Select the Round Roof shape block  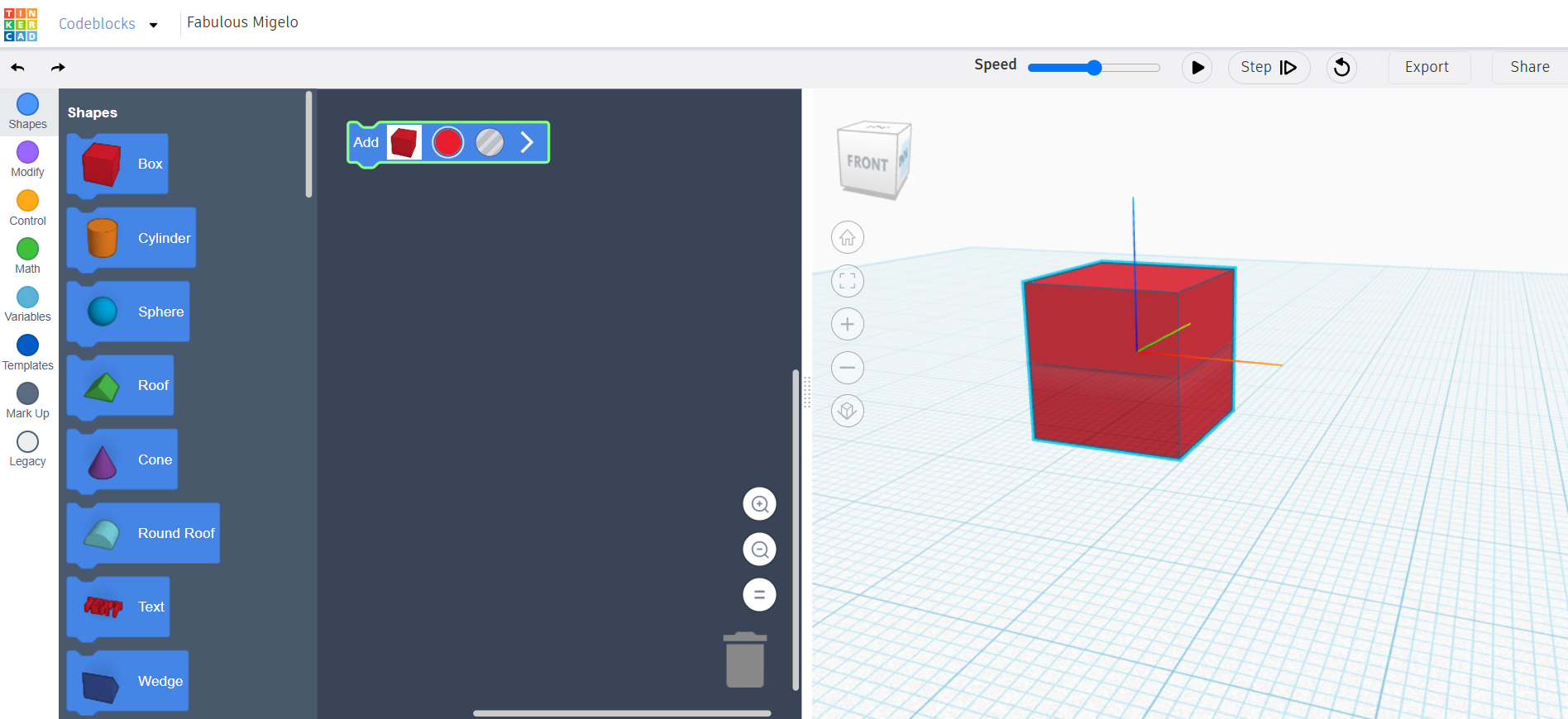click(144, 533)
